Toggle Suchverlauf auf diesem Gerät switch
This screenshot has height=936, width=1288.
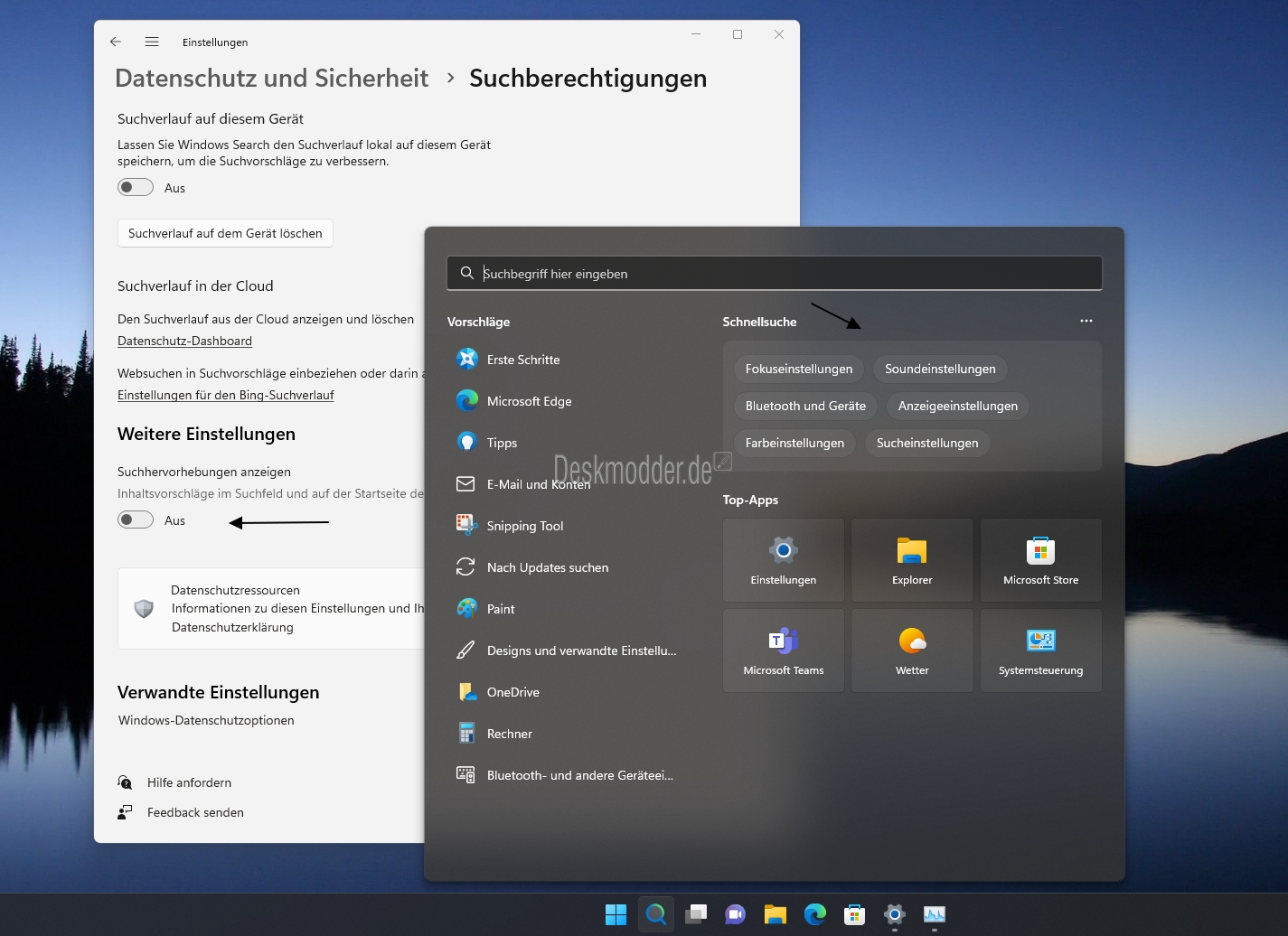(x=136, y=188)
